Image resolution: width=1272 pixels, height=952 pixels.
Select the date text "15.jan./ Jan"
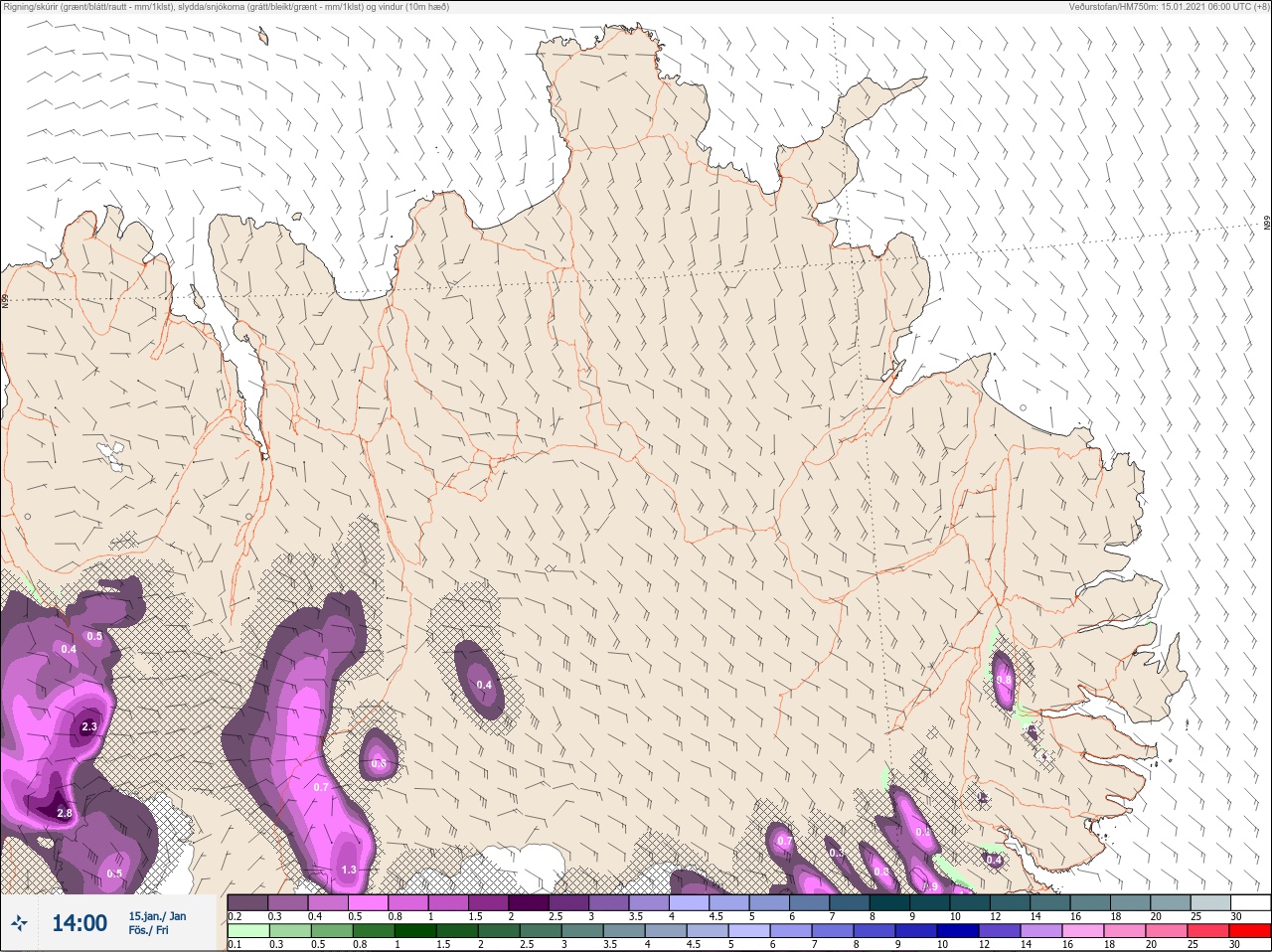[x=157, y=916]
